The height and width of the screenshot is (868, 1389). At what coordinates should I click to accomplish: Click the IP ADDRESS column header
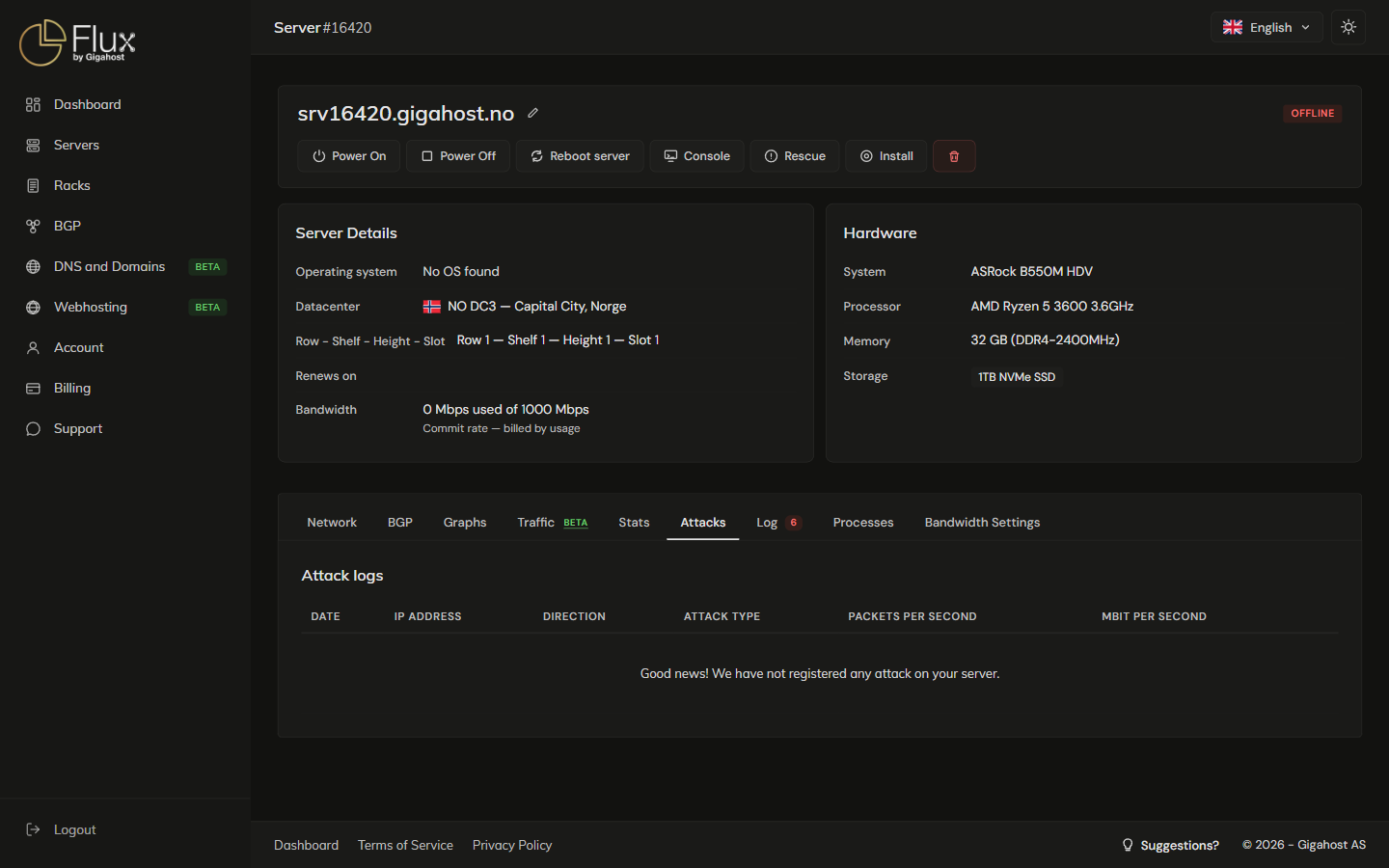[427, 616]
